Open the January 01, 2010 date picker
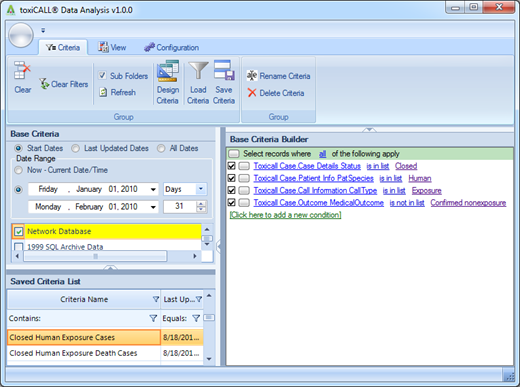 pos(153,189)
